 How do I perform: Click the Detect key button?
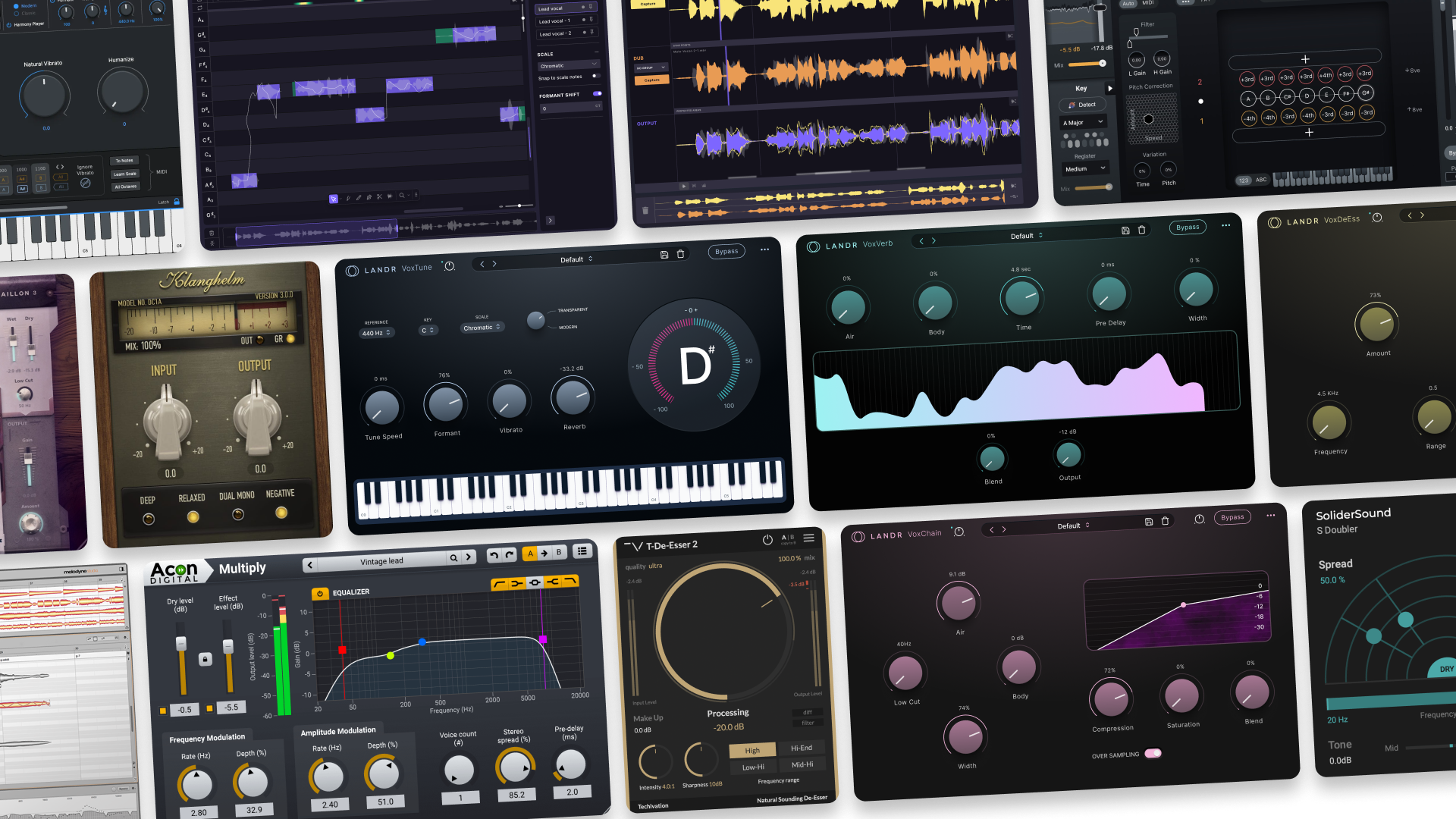tap(1083, 105)
